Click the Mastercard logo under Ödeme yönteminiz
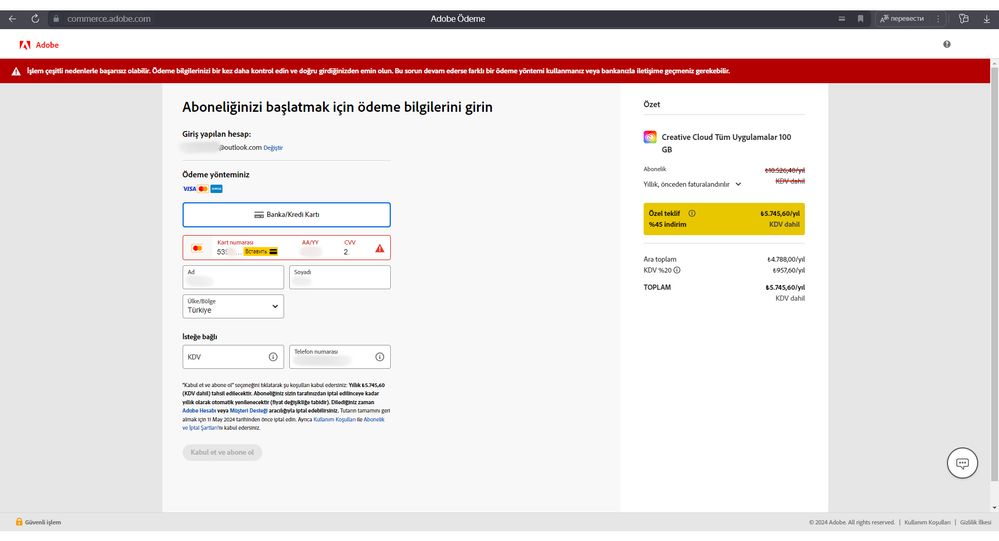Image resolution: width=999 pixels, height=541 pixels. (x=203, y=189)
